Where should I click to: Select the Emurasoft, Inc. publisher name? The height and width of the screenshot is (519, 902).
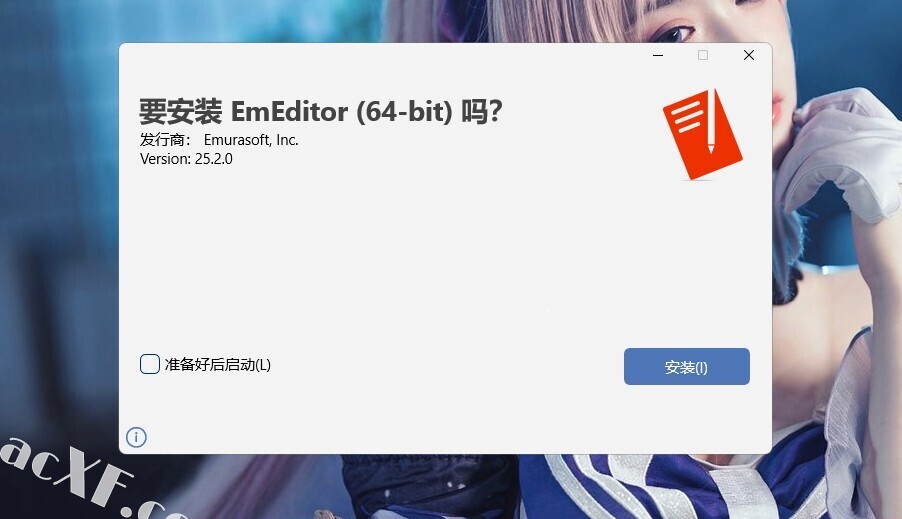251,140
